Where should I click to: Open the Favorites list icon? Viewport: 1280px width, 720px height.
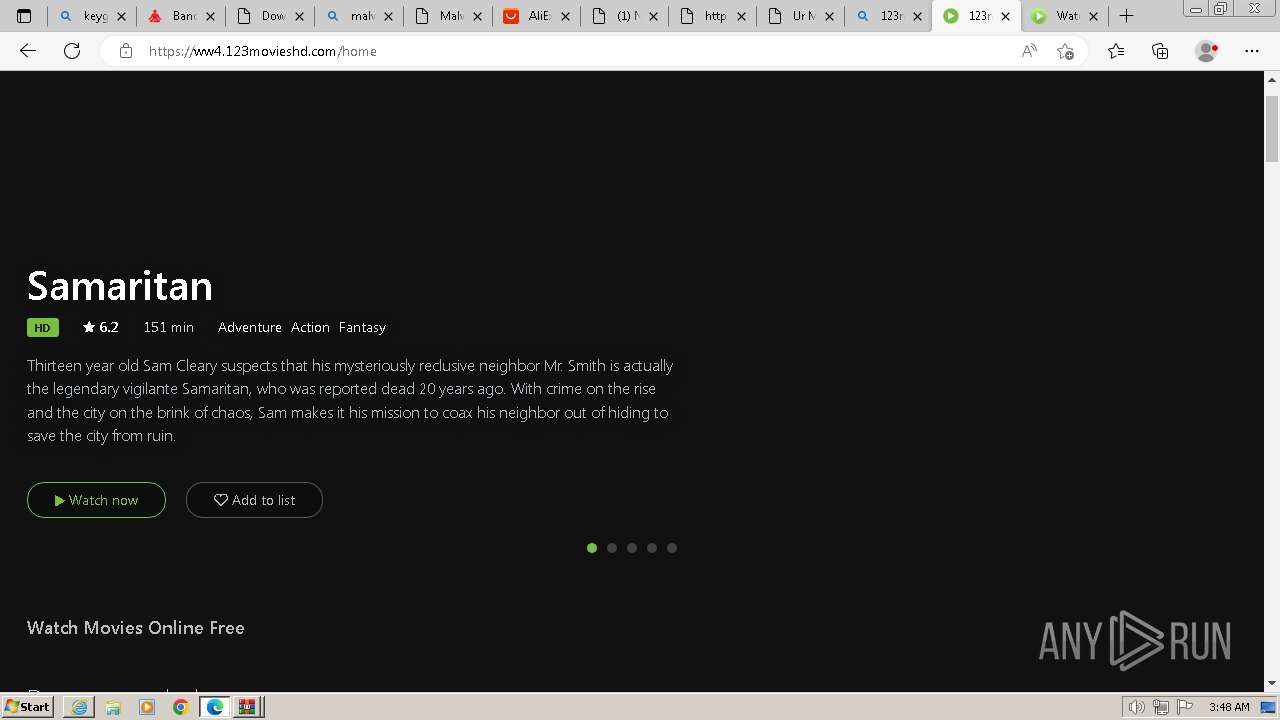point(1116,51)
